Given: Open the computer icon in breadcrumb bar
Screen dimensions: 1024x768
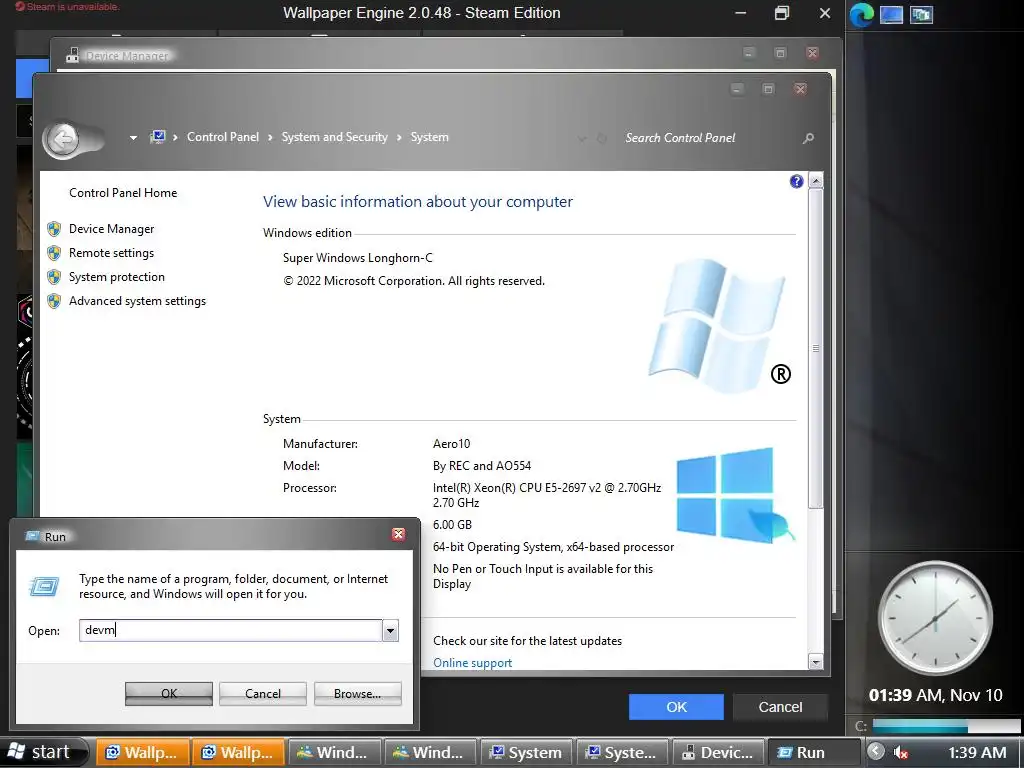Looking at the screenshot, I should (x=157, y=137).
